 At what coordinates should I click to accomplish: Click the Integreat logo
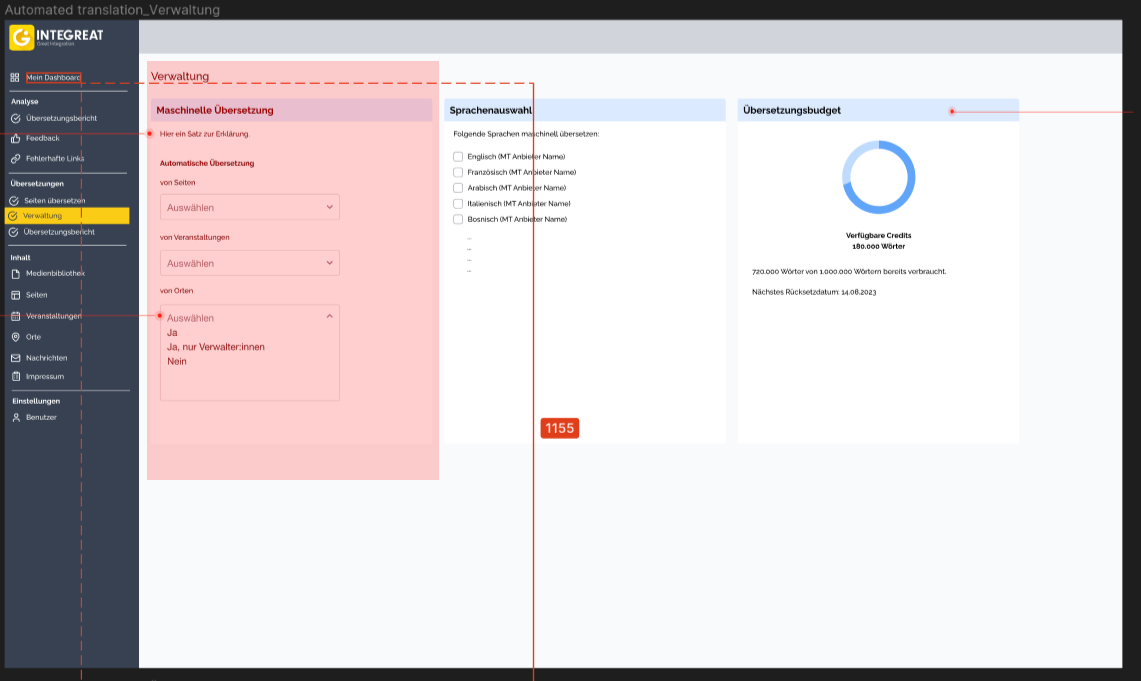[57, 37]
